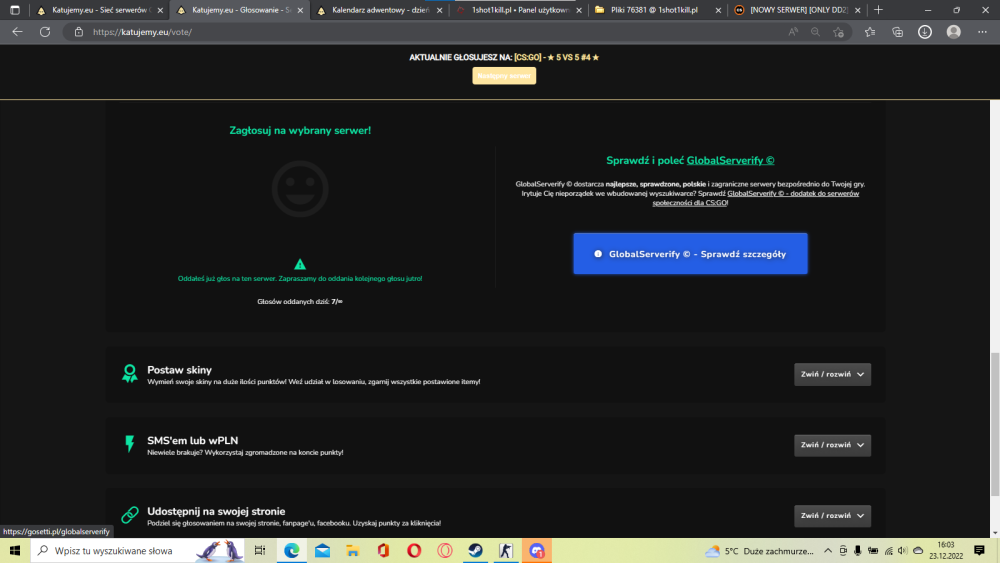The image size is (1000, 563).
Task: Open GlobalServerify © heading link
Action: (x=730, y=161)
